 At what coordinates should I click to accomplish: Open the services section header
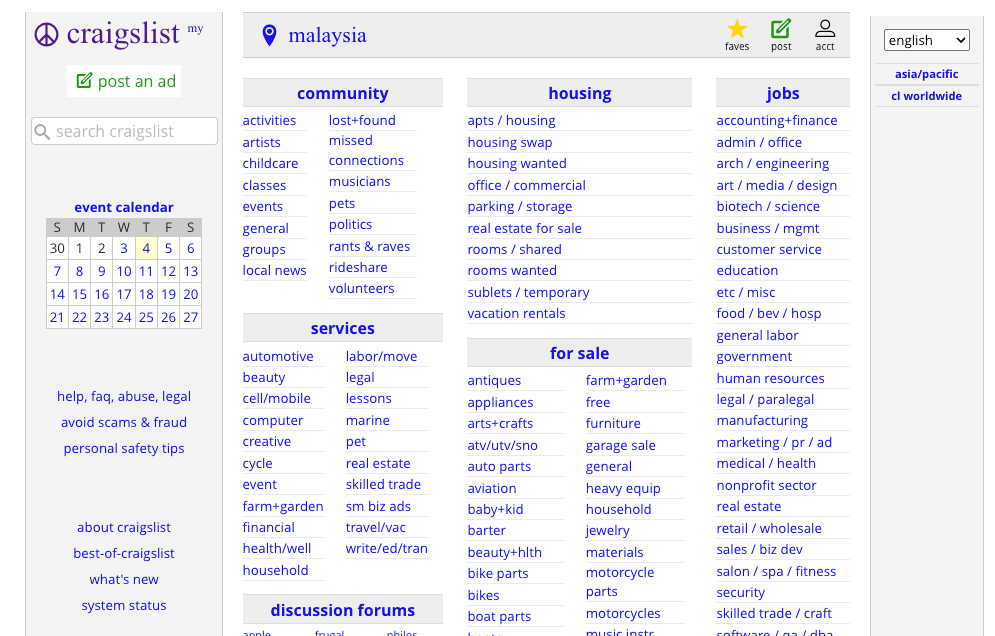[x=342, y=328]
